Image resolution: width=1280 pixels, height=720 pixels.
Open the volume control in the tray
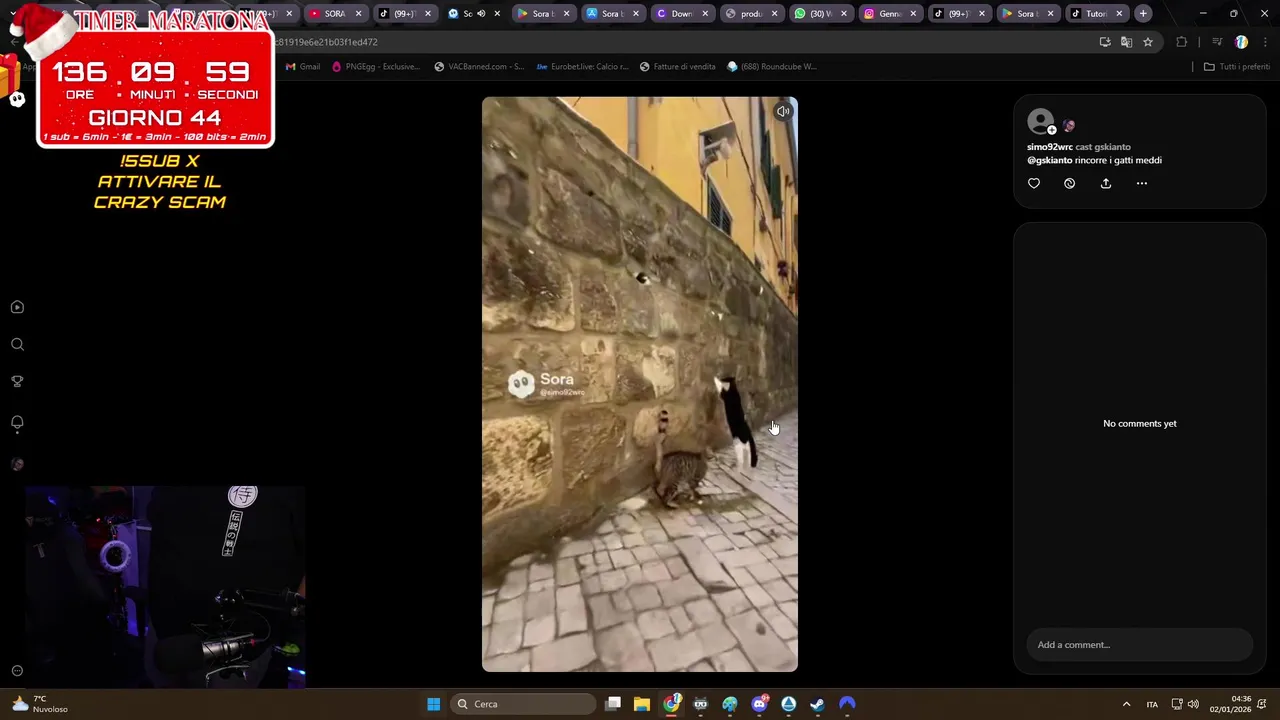click(x=1193, y=704)
